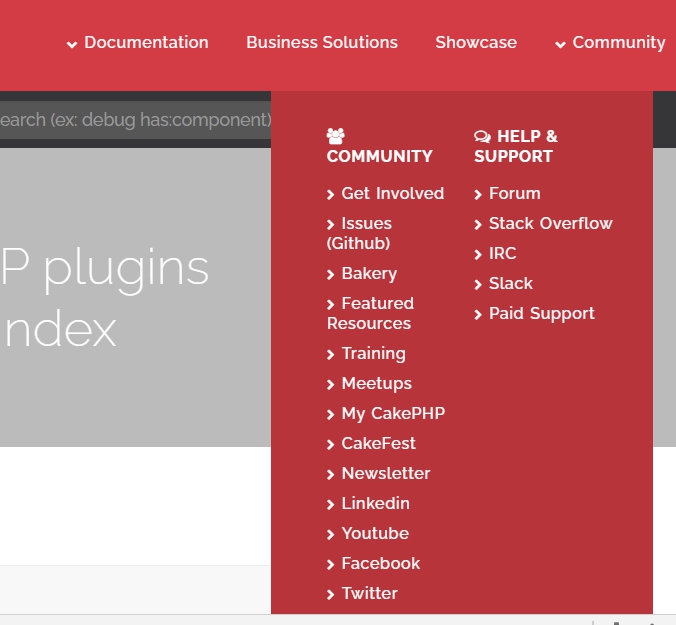The image size is (676, 625).
Task: Click the chevron arrow beside Bakery
Action: [331, 275]
